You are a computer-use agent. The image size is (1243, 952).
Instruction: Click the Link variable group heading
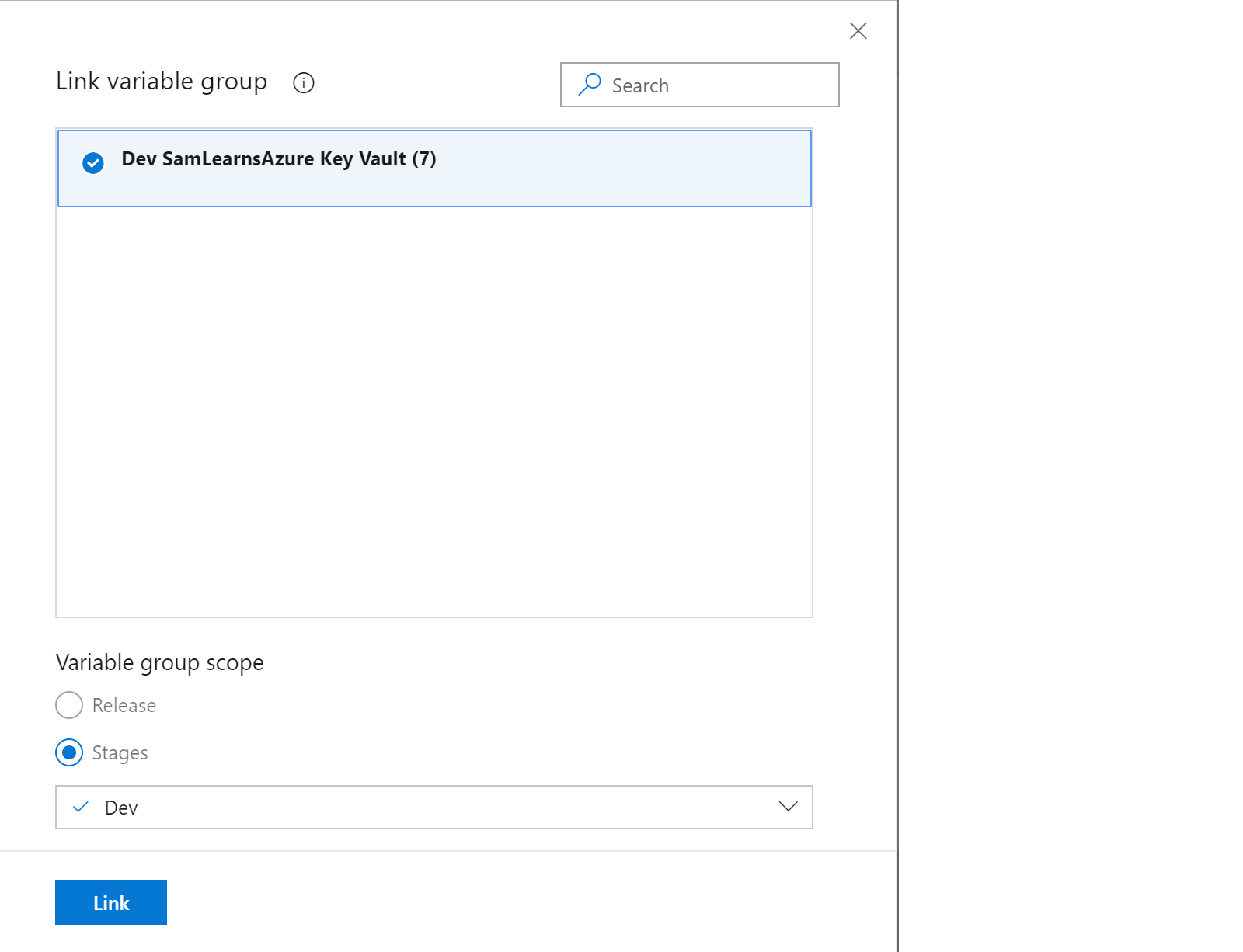162,82
